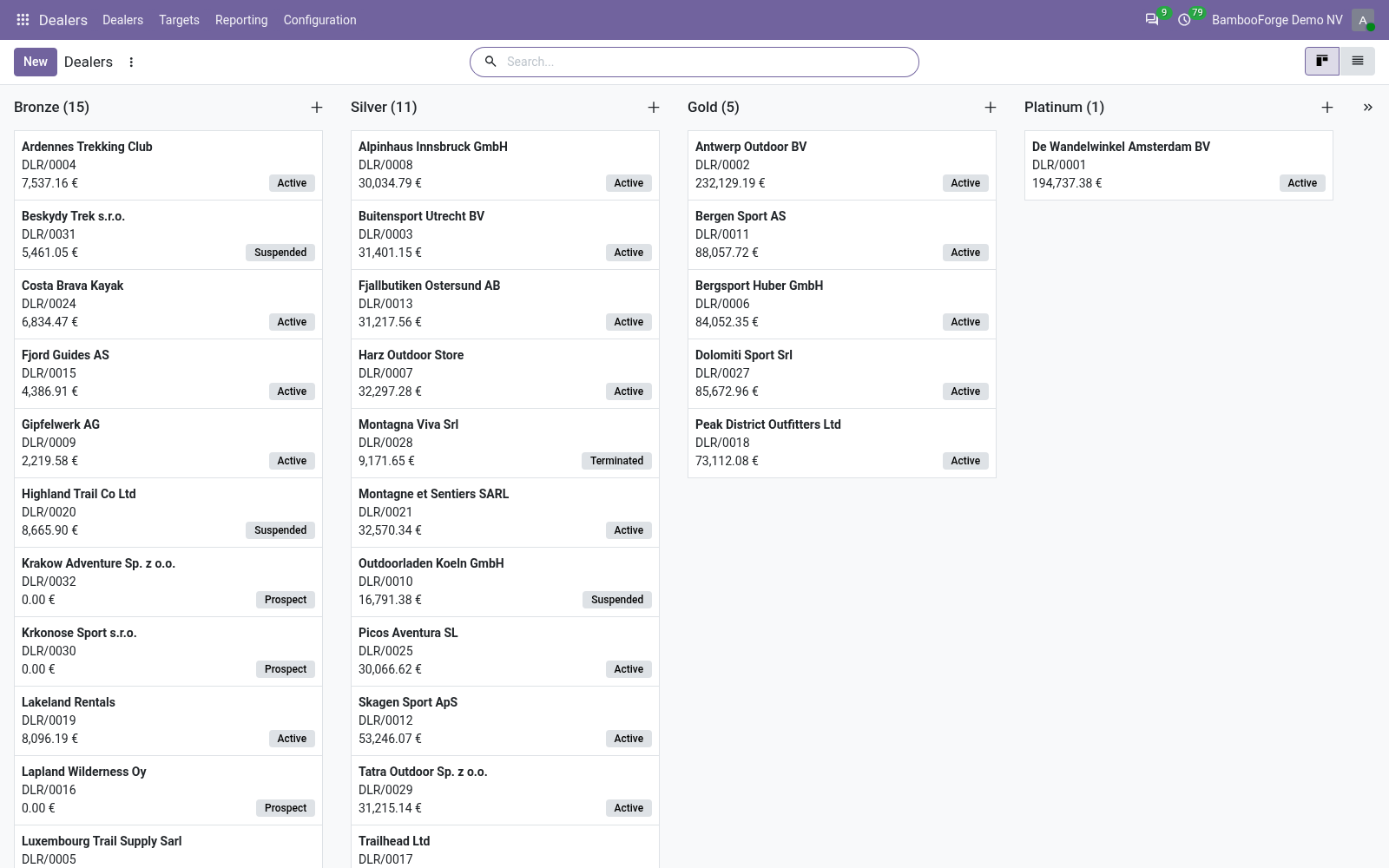The width and height of the screenshot is (1389, 868).
Task: Open the Dealers actions kebab menu
Action: point(131,62)
